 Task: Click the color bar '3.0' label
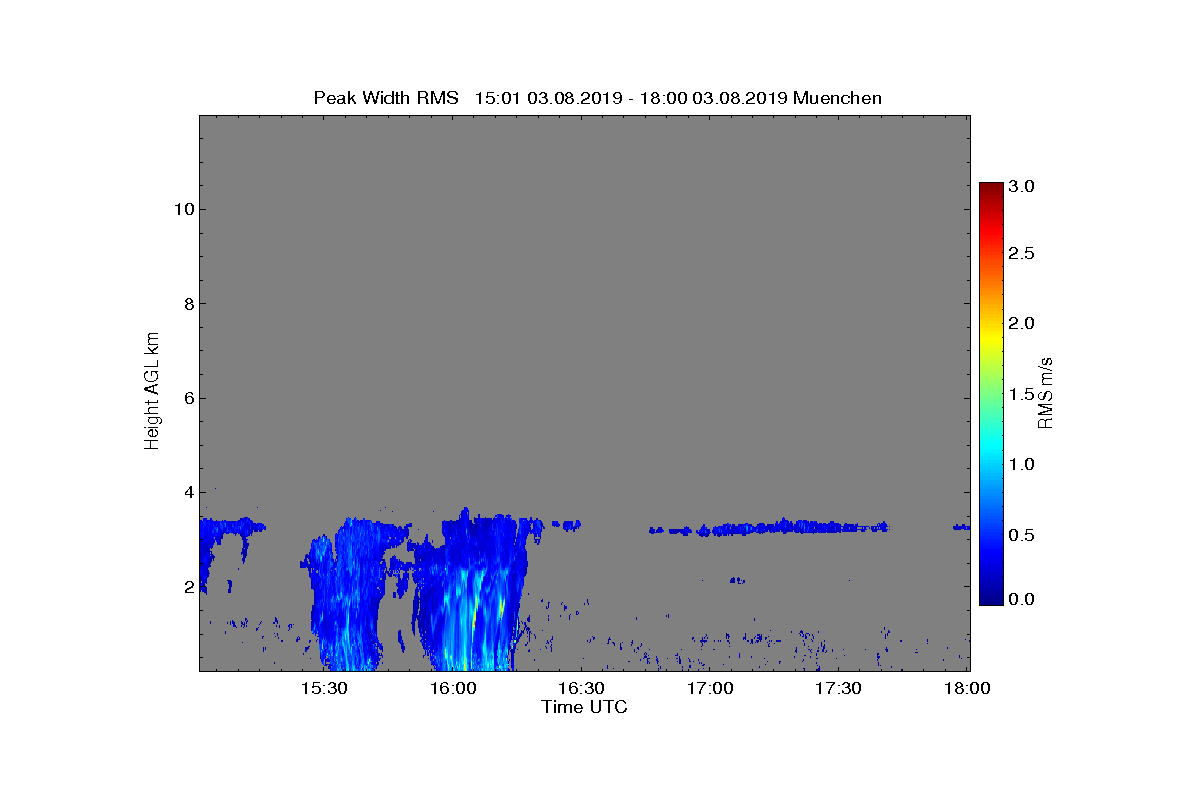(x=1021, y=187)
